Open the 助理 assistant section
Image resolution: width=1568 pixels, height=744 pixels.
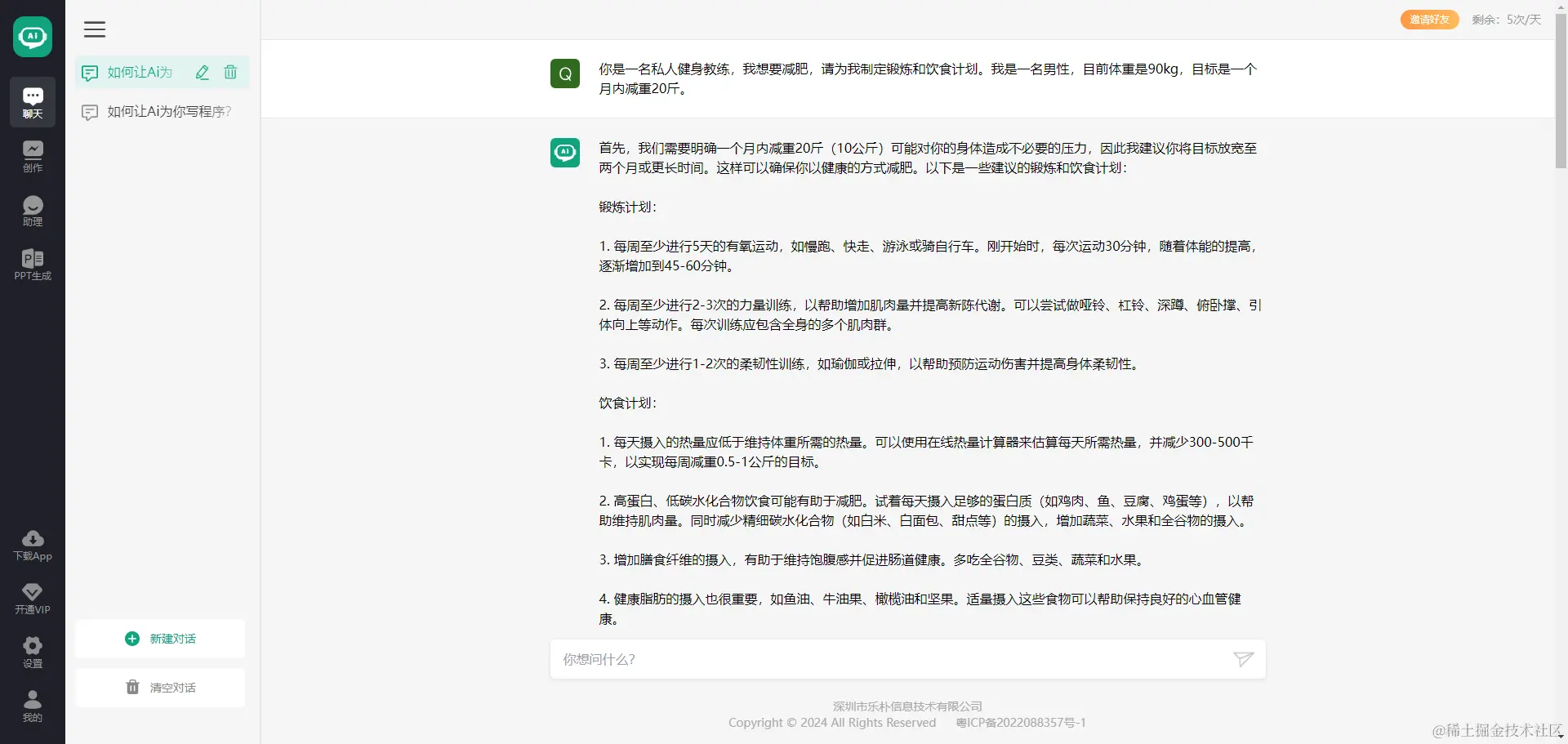coord(33,210)
